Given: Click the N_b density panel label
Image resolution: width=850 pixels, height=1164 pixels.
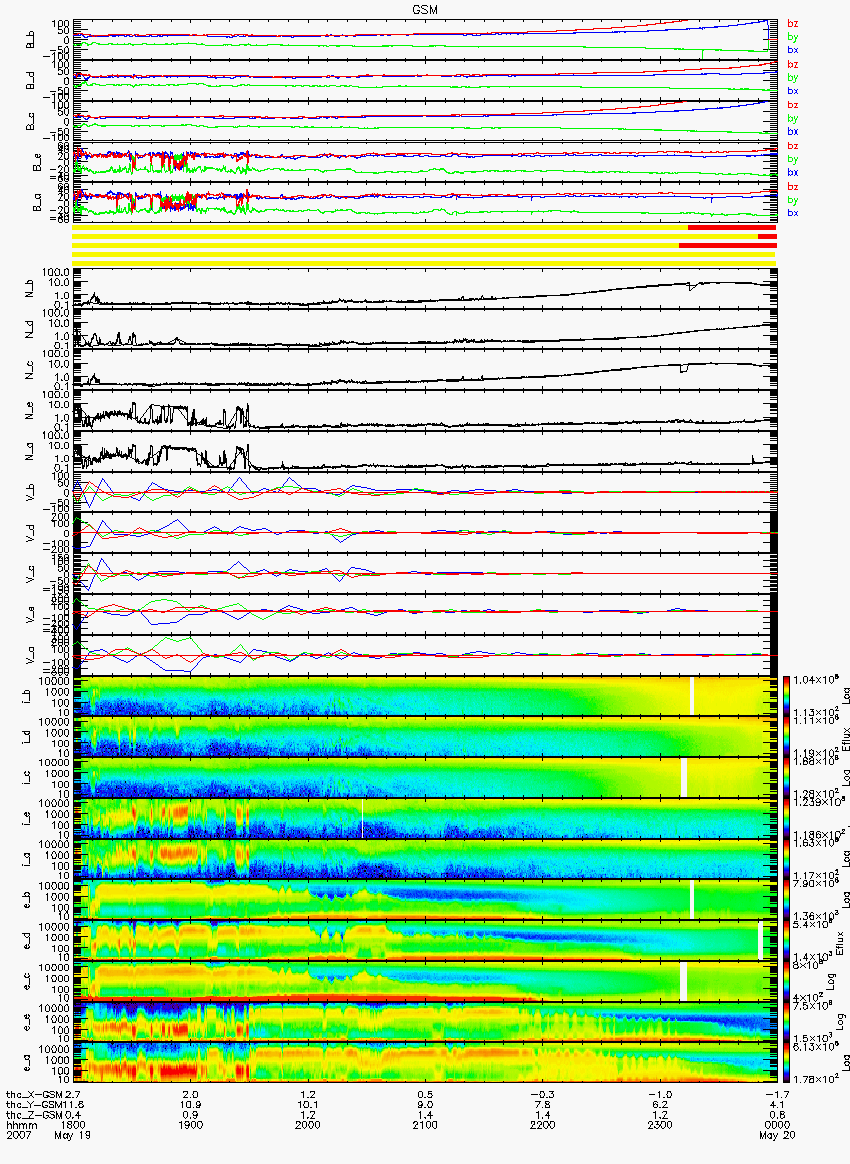Looking at the screenshot, I should (30, 287).
